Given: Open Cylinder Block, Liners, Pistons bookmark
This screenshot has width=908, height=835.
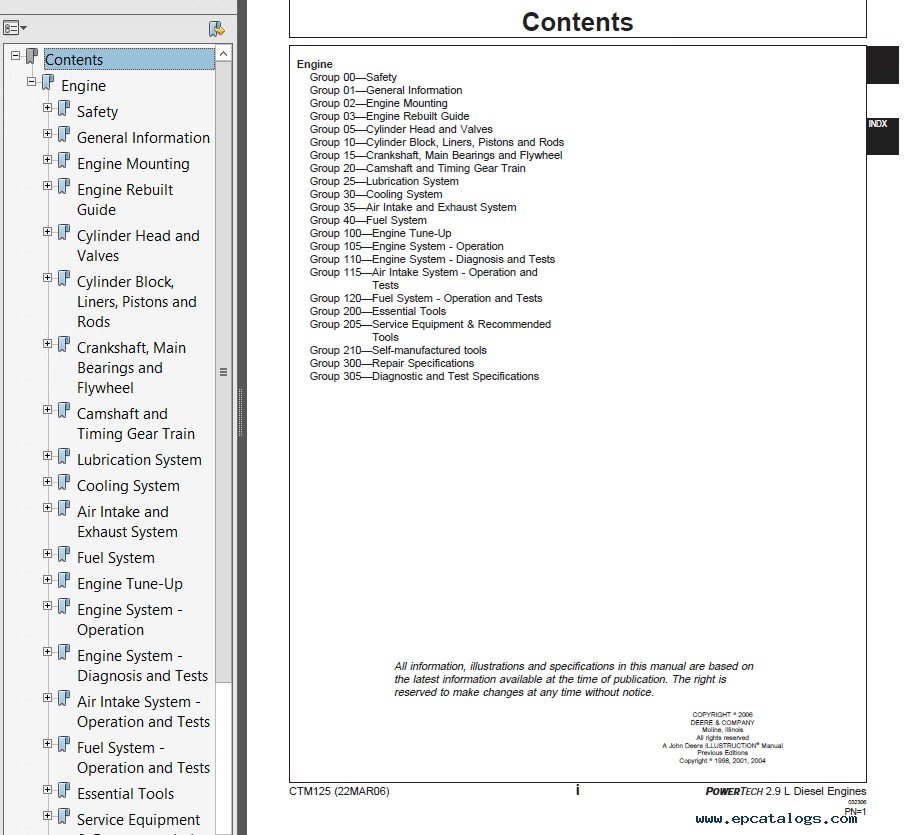Looking at the screenshot, I should tap(137, 302).
